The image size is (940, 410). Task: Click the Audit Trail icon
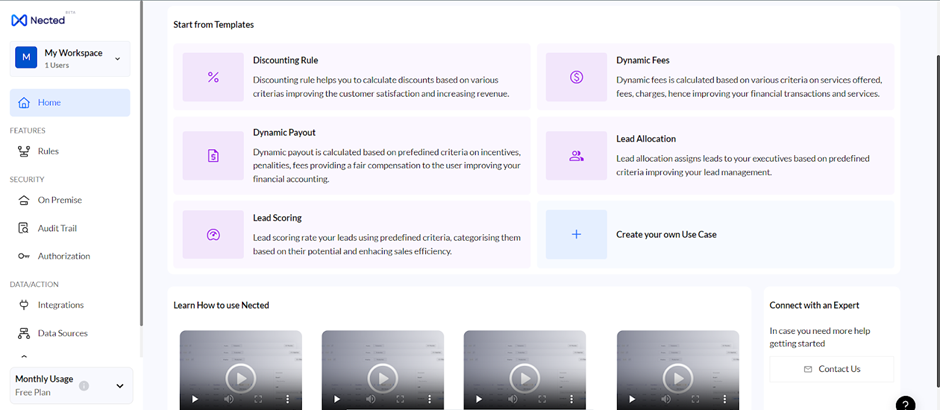(x=24, y=228)
